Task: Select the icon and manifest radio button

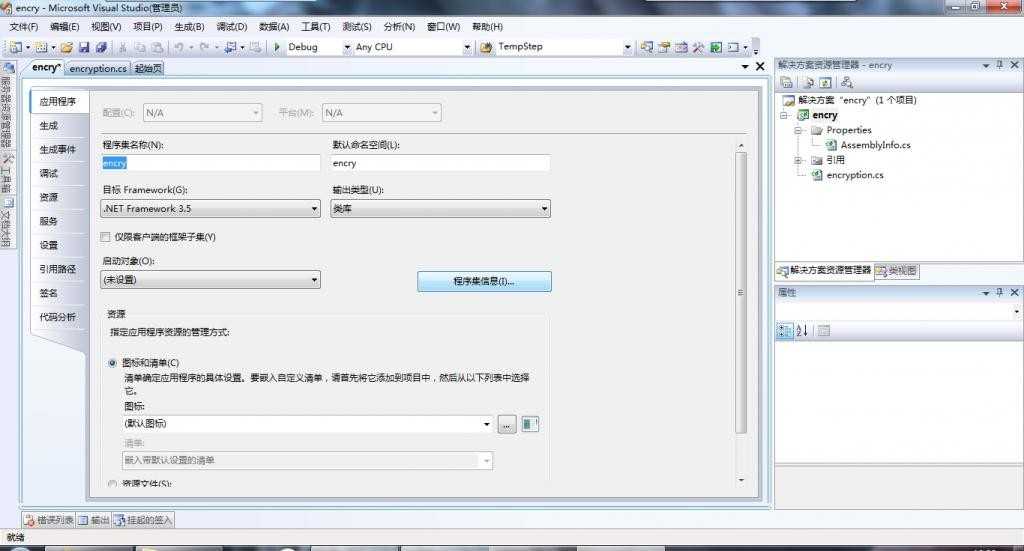Action: 112,363
